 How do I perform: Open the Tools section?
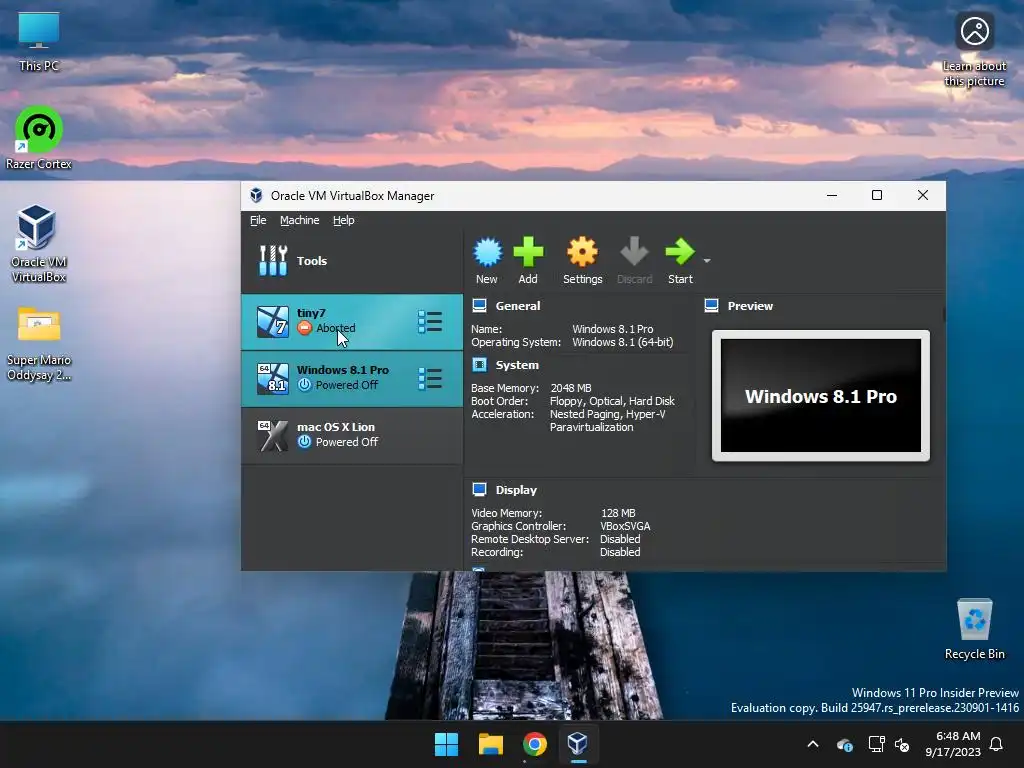click(x=352, y=261)
